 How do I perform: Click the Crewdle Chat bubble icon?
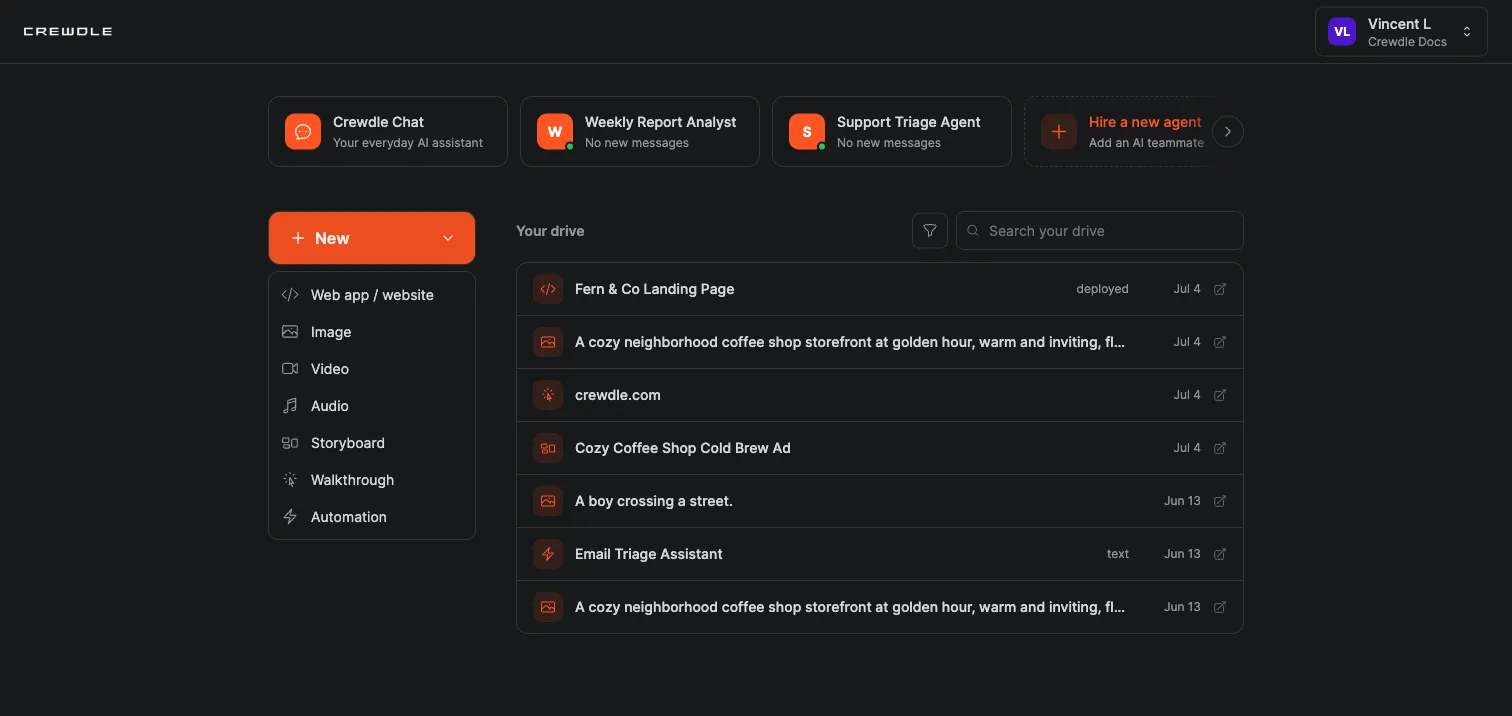[x=303, y=131]
